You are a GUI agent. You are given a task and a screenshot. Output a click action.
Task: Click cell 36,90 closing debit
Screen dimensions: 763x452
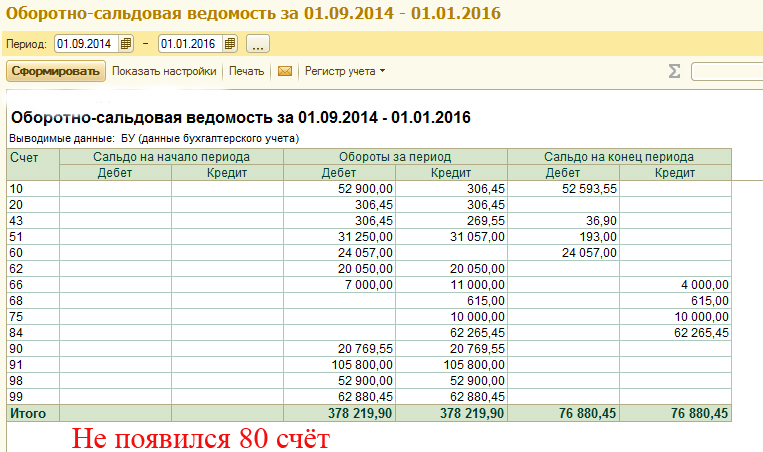click(563, 221)
